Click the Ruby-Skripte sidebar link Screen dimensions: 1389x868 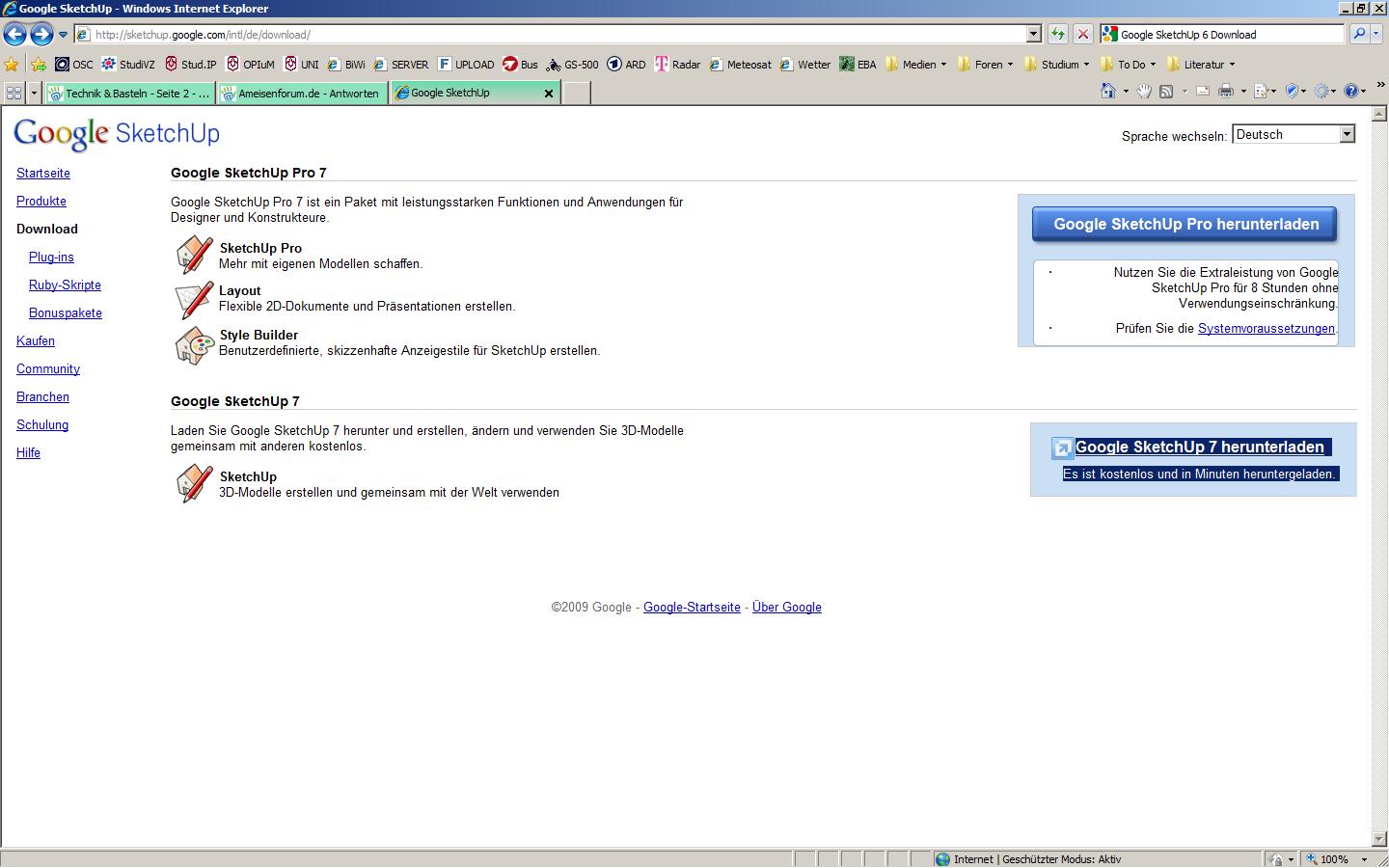pyautogui.click(x=65, y=285)
